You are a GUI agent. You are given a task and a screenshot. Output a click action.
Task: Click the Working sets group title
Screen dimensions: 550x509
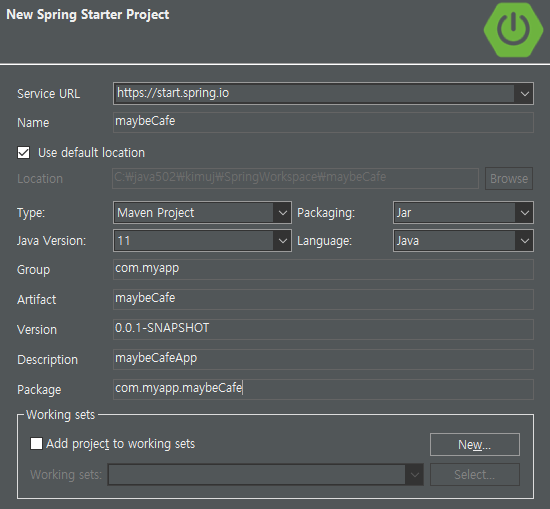pyautogui.click(x=60, y=415)
